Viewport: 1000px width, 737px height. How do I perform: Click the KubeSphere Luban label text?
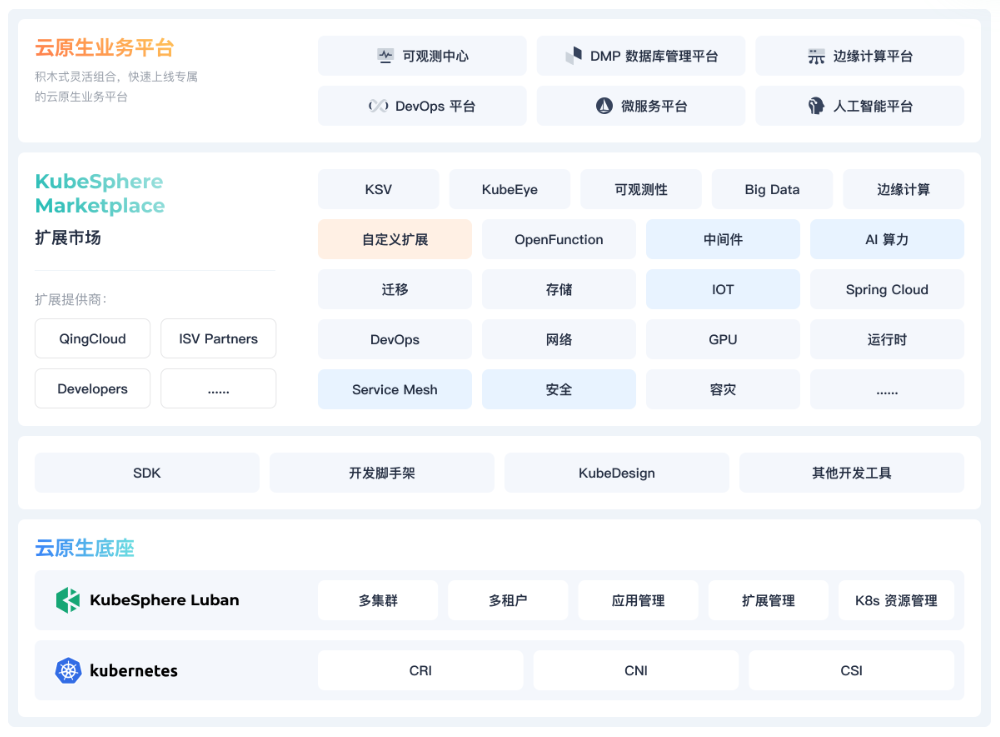click(165, 600)
